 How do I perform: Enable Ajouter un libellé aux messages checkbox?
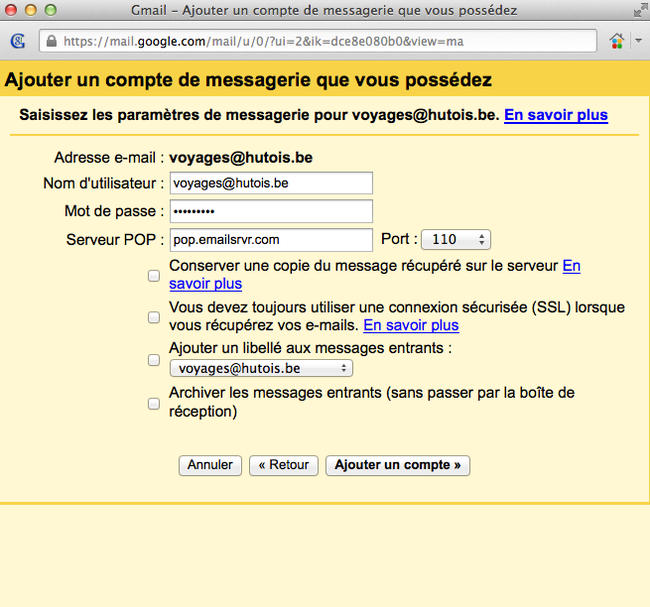tap(154, 360)
